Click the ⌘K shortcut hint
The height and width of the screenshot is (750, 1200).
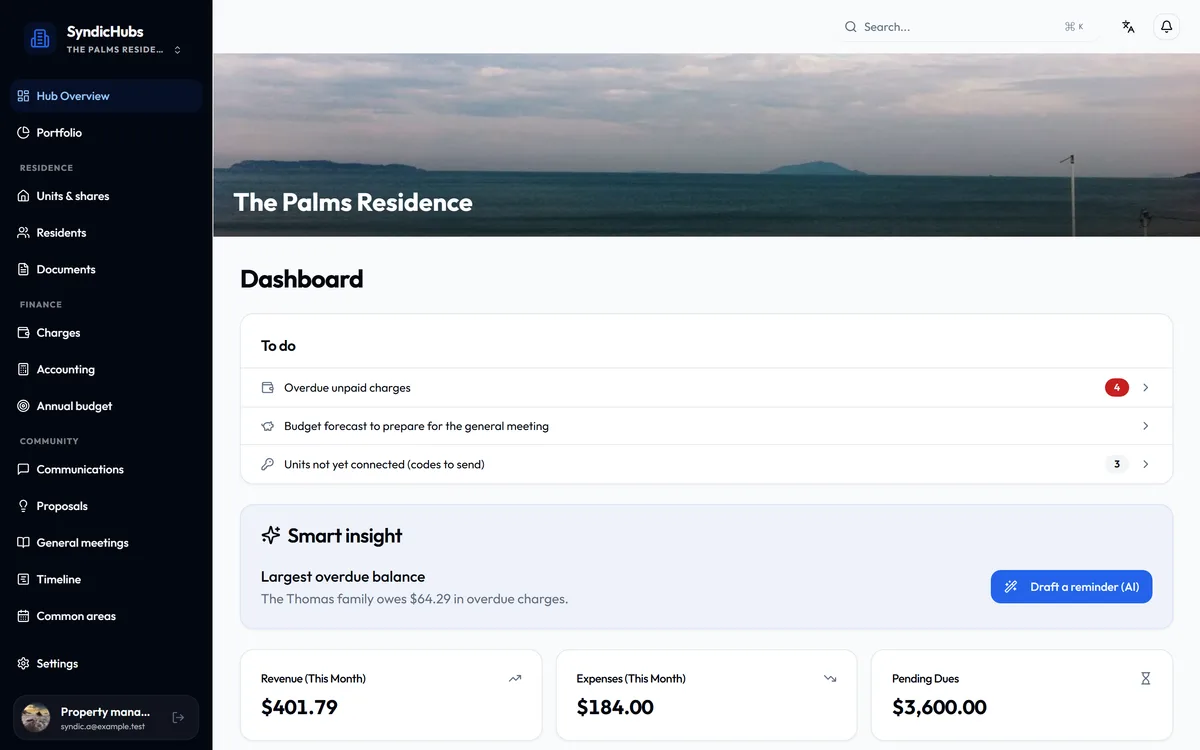click(x=1074, y=27)
